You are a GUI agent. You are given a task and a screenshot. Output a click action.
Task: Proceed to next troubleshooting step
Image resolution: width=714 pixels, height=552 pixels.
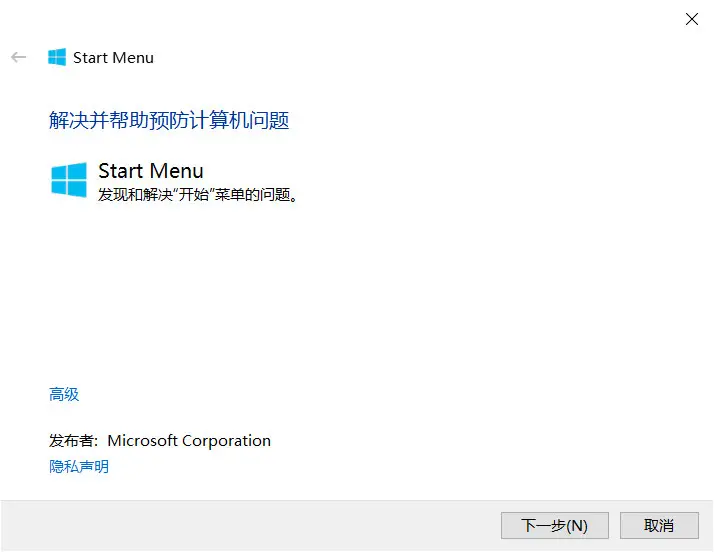[x=555, y=526]
